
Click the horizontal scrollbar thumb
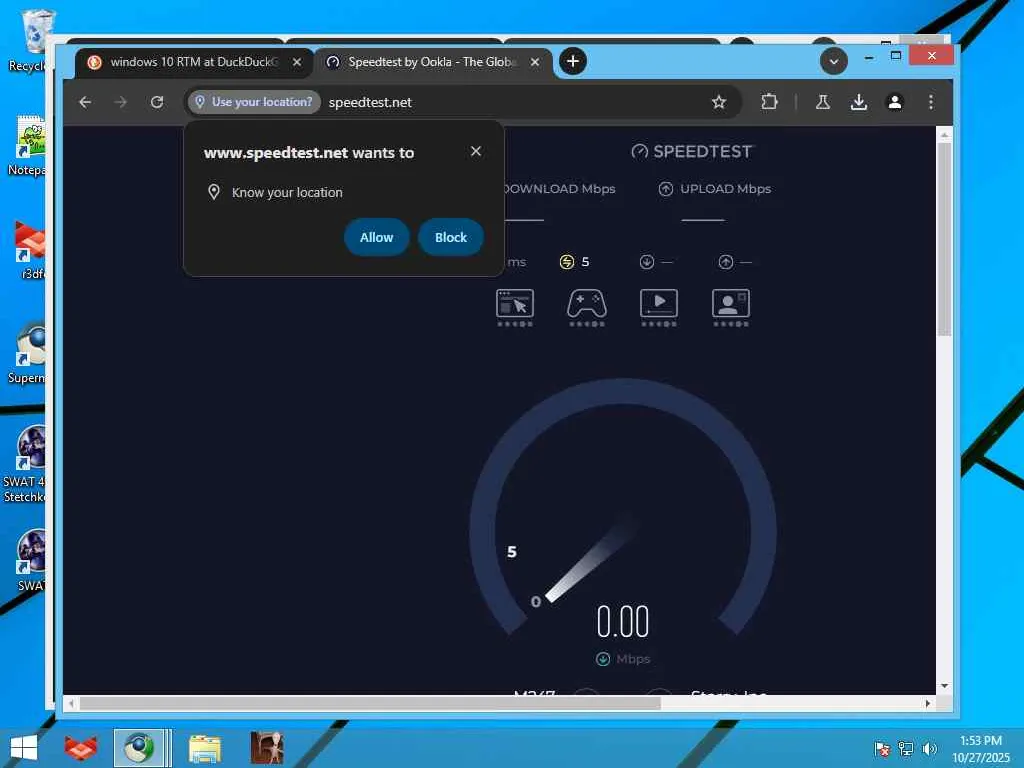click(370, 703)
